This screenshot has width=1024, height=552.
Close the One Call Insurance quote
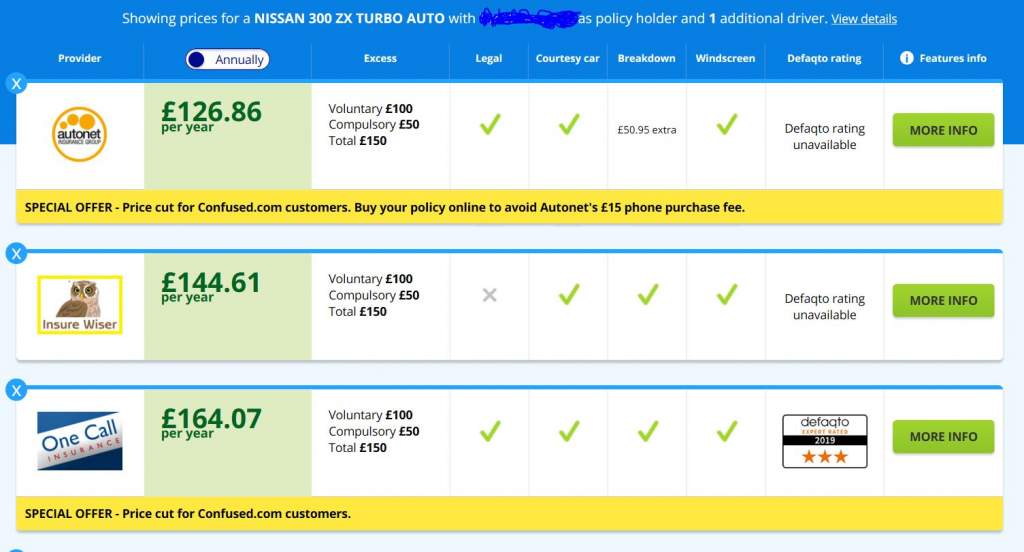click(x=16, y=390)
